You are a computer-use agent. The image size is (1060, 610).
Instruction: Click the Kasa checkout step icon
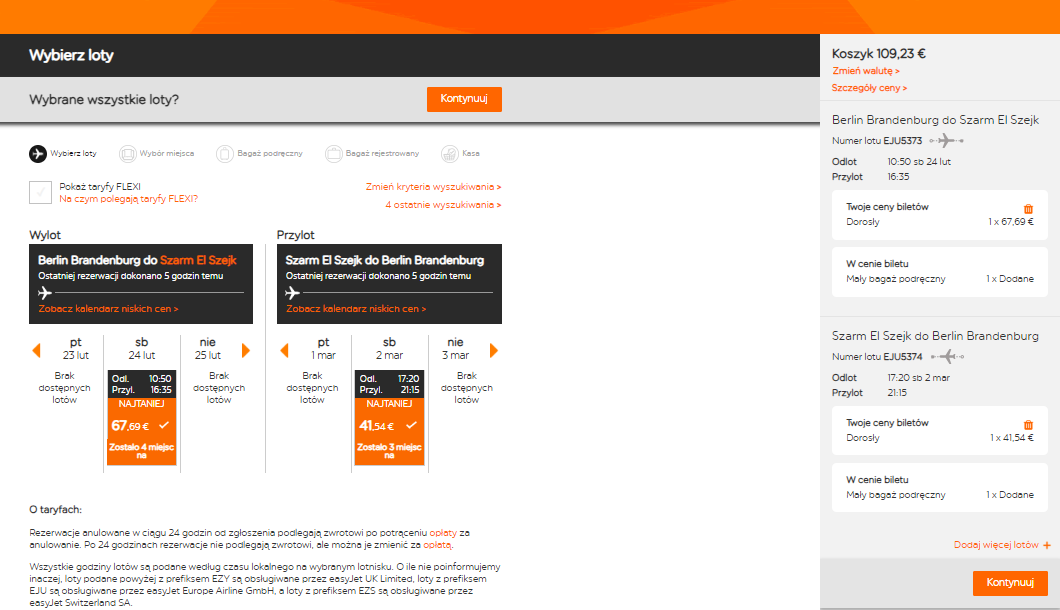pos(450,154)
